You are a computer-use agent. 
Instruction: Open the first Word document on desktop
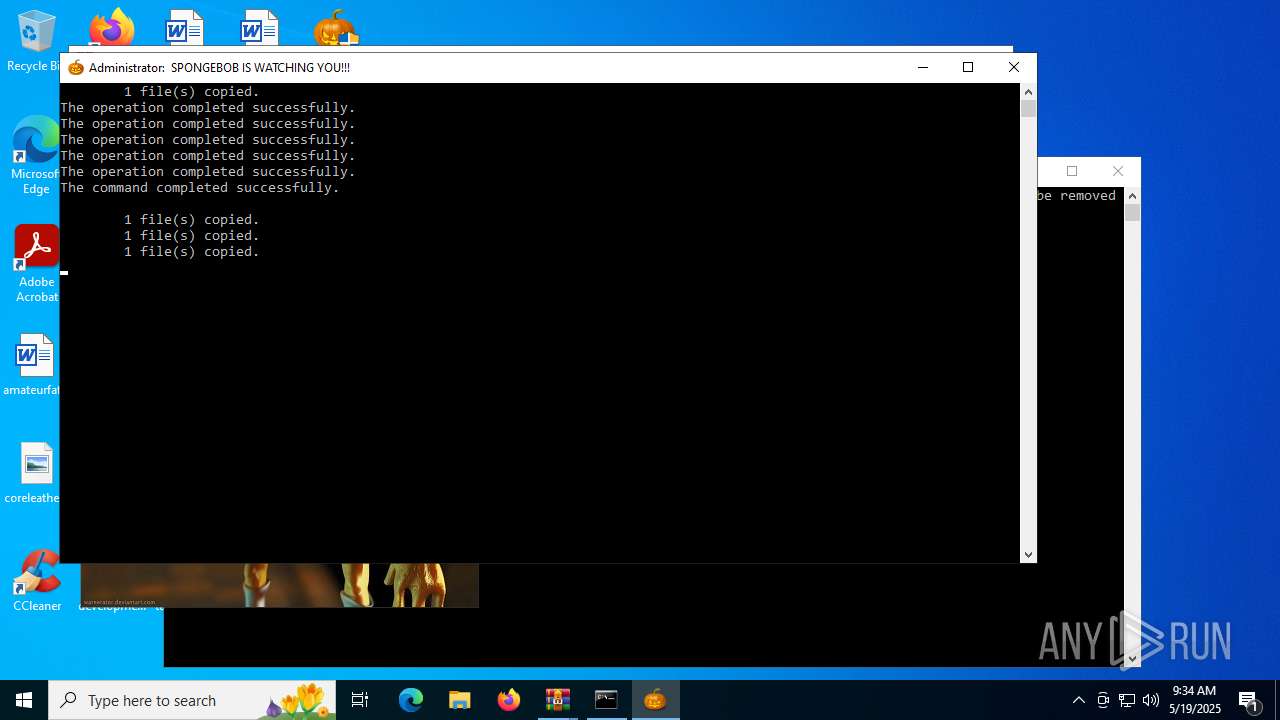(184, 26)
